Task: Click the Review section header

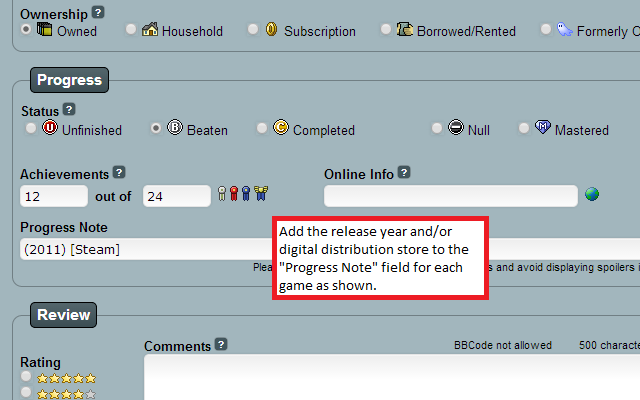Action: point(64,315)
